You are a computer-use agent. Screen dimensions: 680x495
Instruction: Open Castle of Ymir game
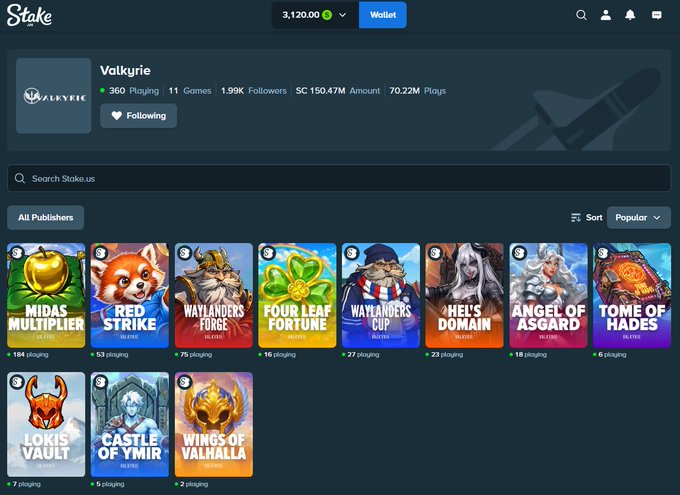click(130, 424)
